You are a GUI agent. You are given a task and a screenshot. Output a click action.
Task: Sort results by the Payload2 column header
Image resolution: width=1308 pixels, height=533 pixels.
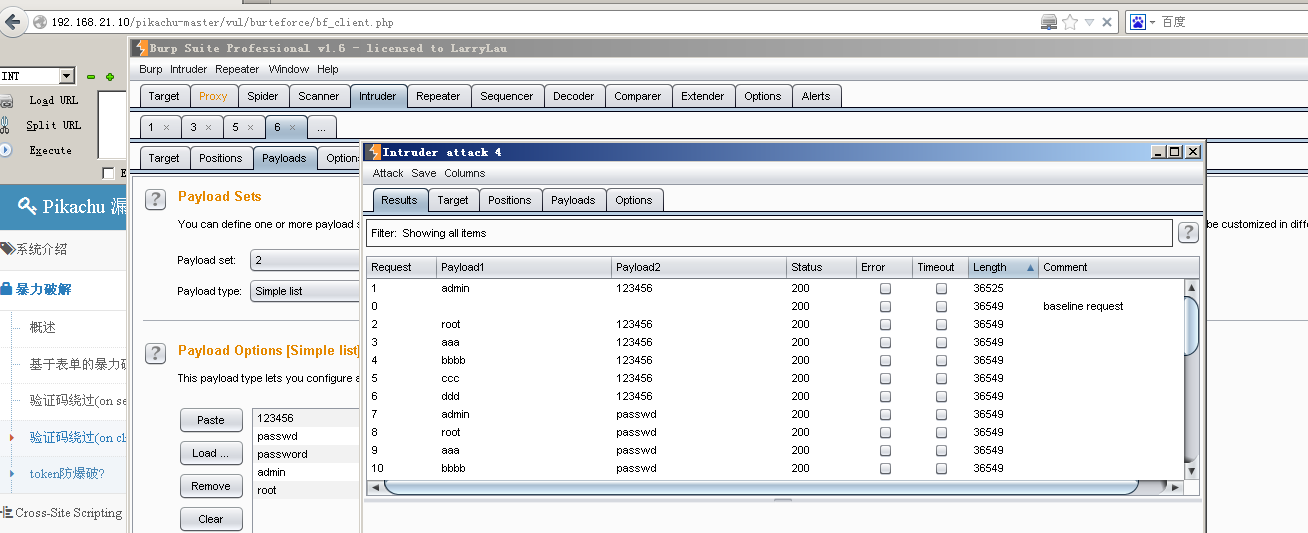click(x=699, y=267)
